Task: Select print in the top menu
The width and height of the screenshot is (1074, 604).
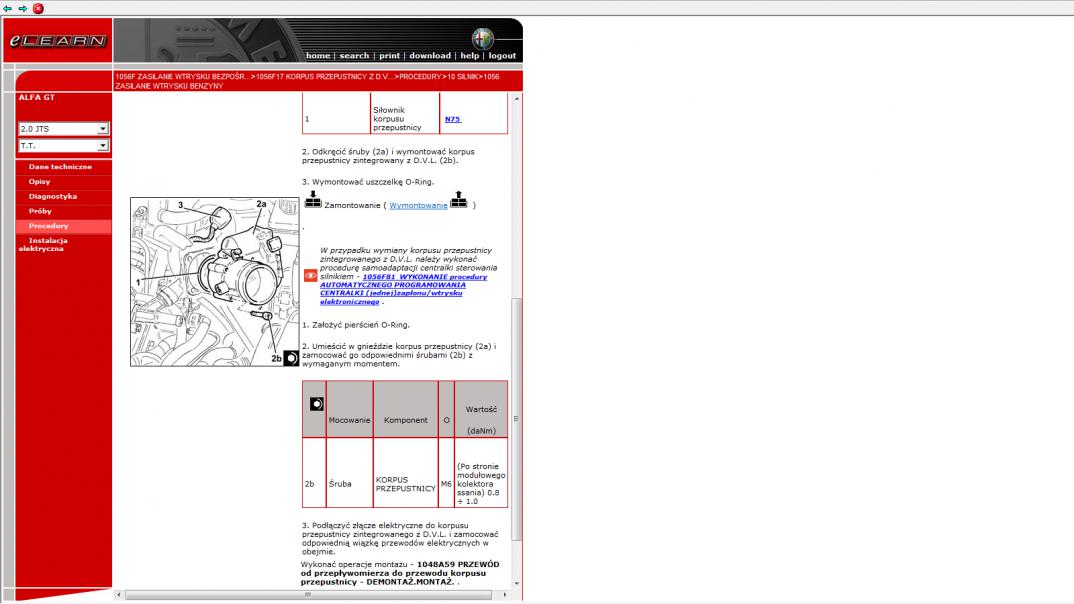Action: pos(390,55)
